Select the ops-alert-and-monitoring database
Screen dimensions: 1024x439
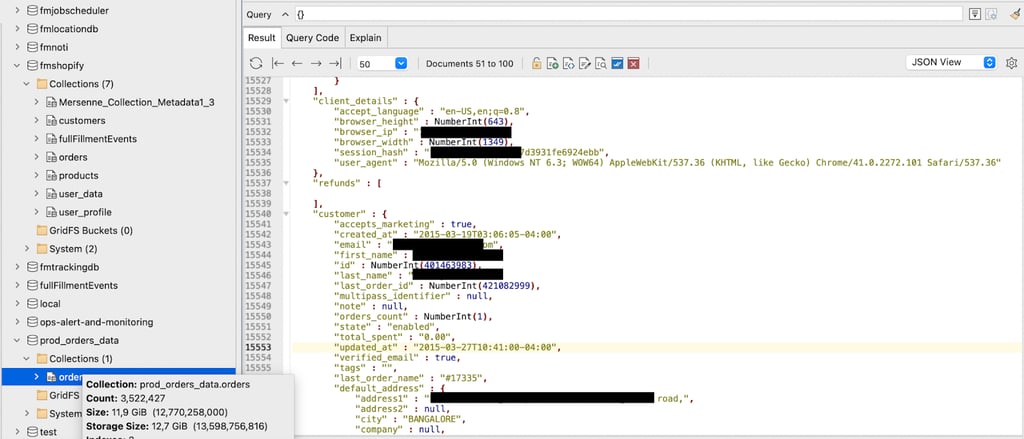(97, 321)
